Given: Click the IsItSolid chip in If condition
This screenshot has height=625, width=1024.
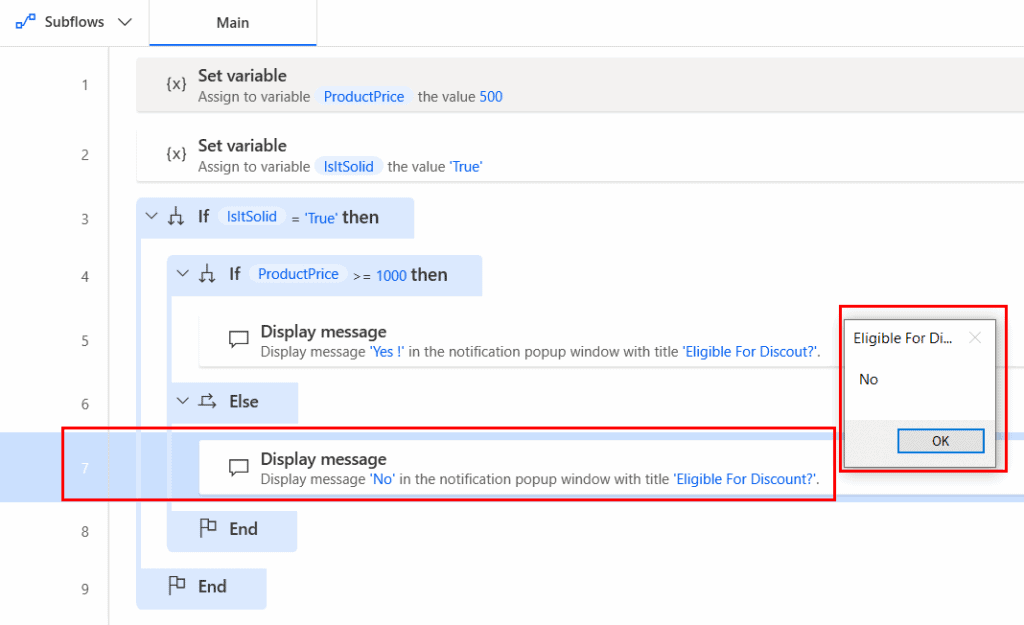Looking at the screenshot, I should 251,217.
